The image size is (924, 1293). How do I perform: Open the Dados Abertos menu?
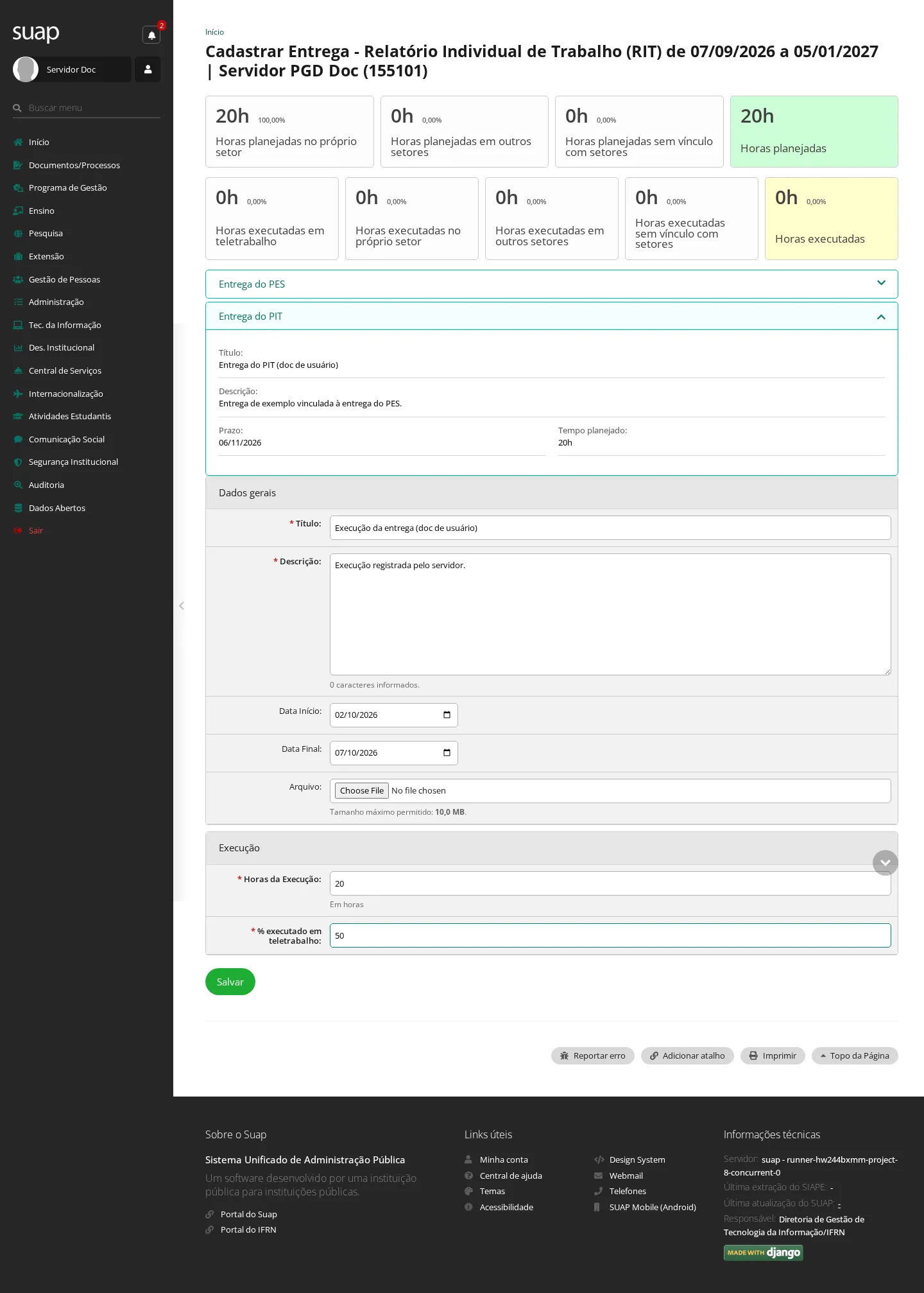point(56,508)
